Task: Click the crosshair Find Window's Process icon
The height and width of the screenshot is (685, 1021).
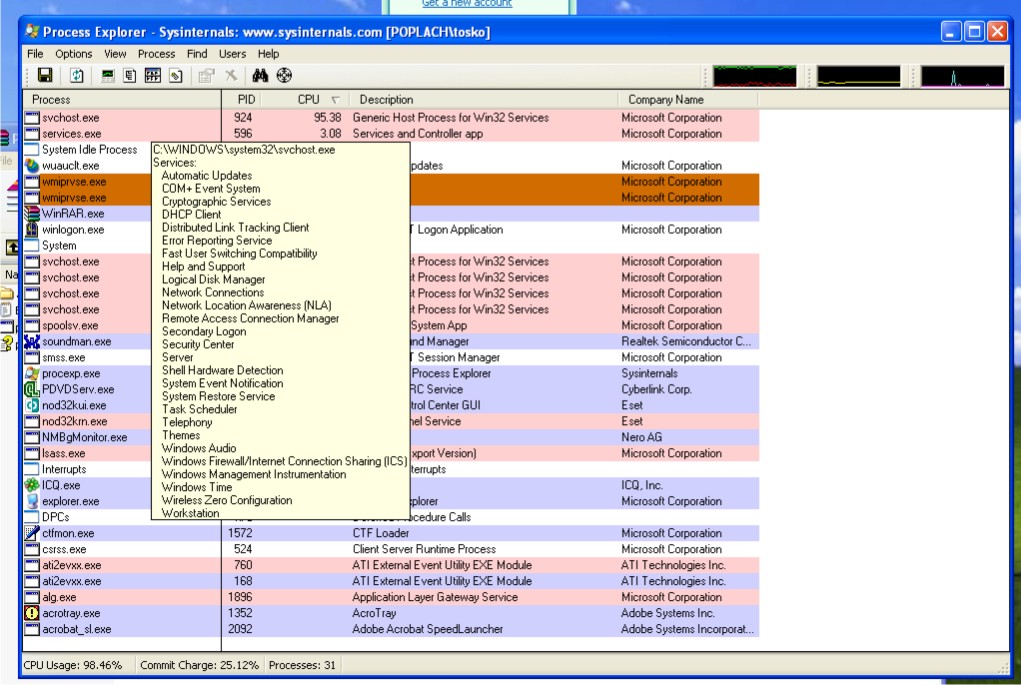Action: tap(284, 76)
